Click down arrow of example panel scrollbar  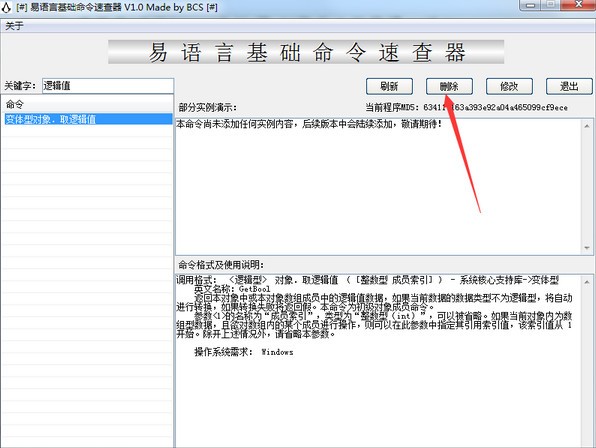587,248
